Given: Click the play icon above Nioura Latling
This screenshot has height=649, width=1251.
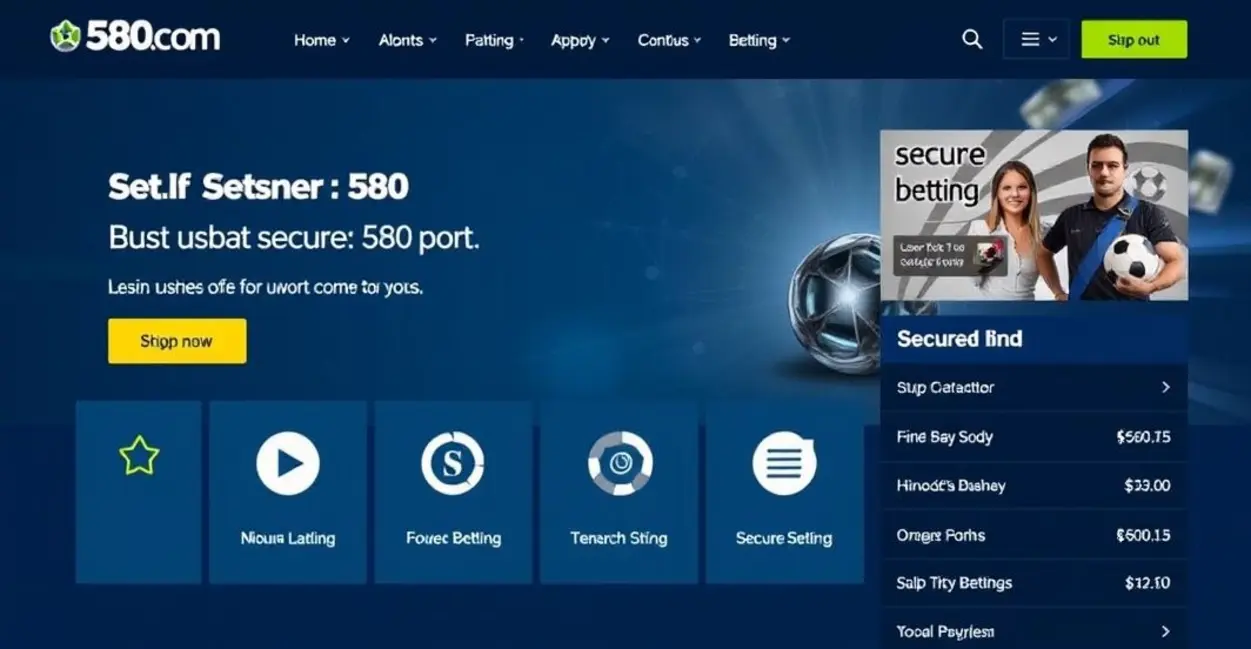Looking at the screenshot, I should (x=288, y=463).
